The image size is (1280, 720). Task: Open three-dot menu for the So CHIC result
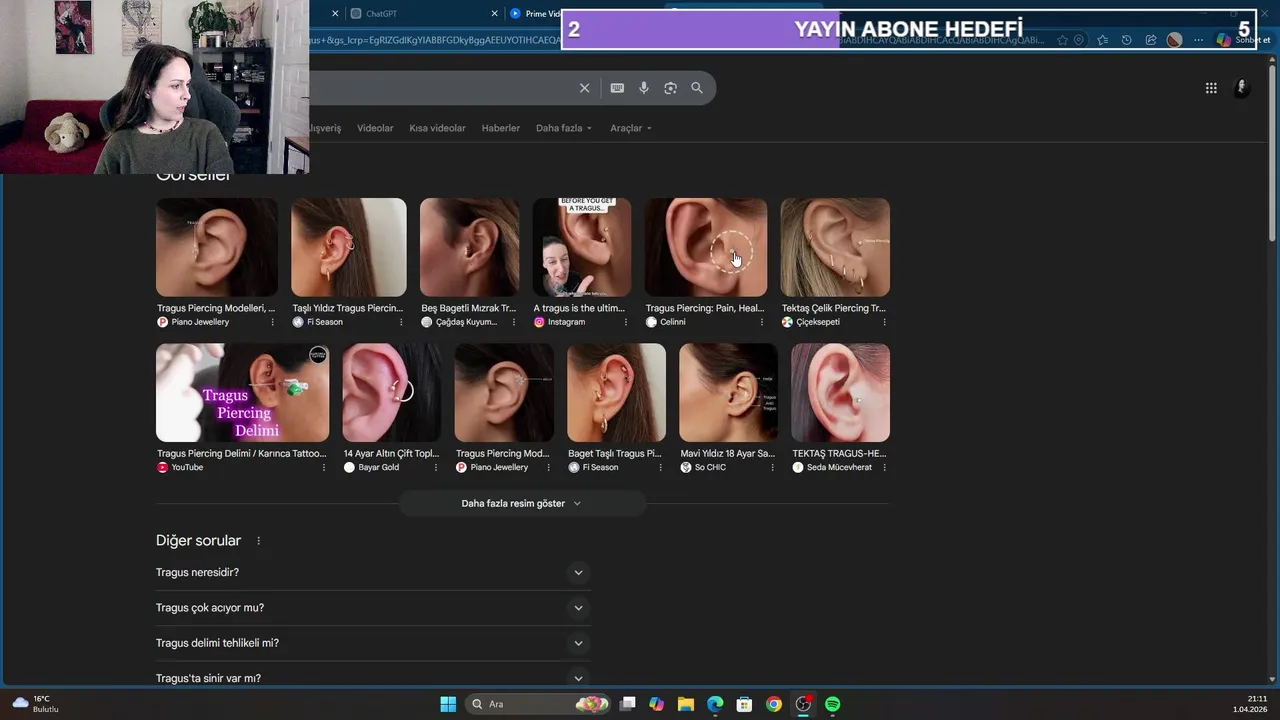point(773,467)
